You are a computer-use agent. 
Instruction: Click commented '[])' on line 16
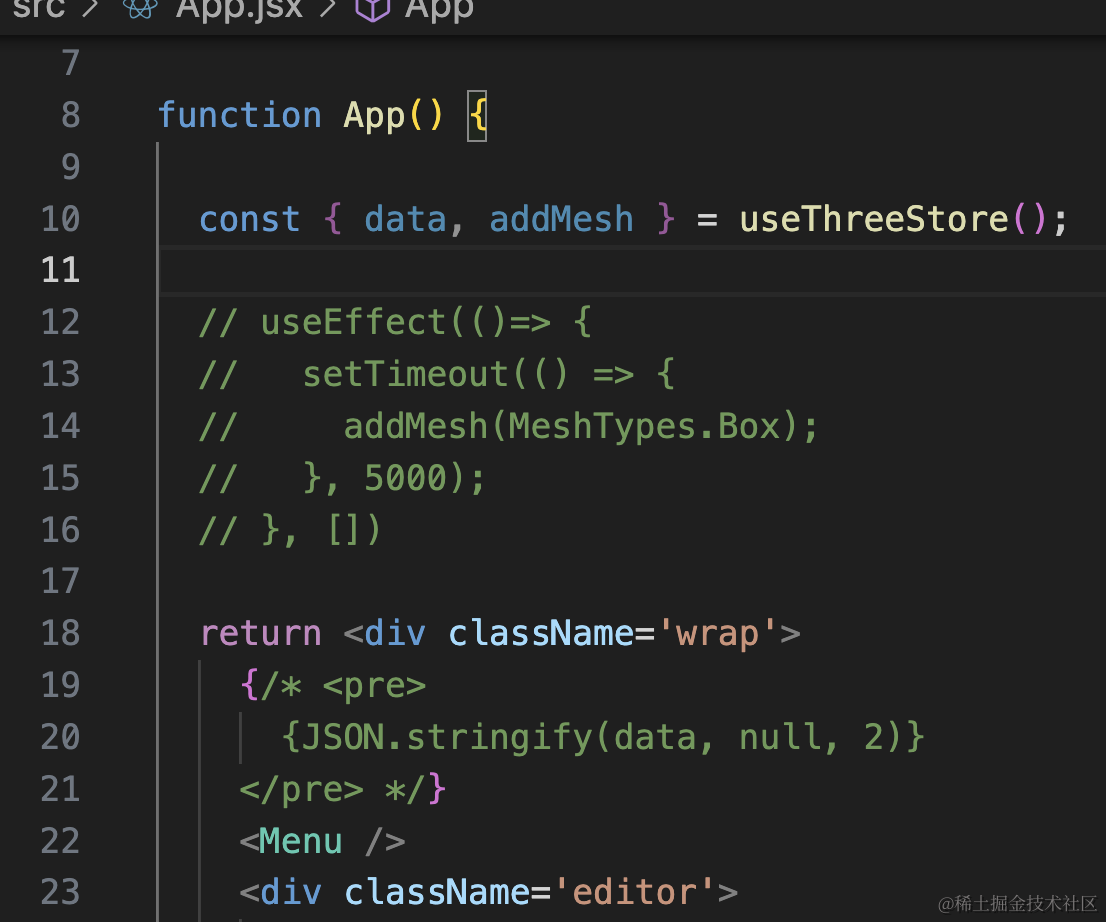coord(355,529)
